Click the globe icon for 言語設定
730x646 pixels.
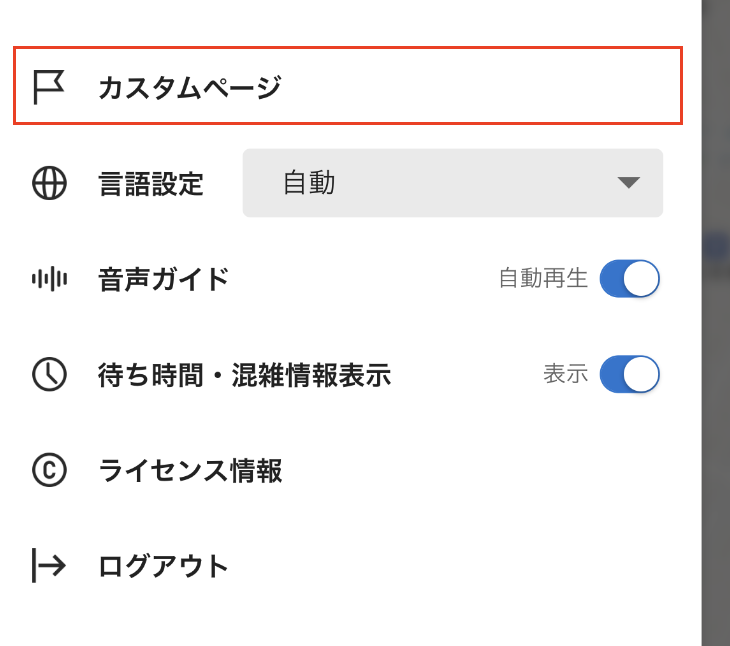click(x=49, y=183)
